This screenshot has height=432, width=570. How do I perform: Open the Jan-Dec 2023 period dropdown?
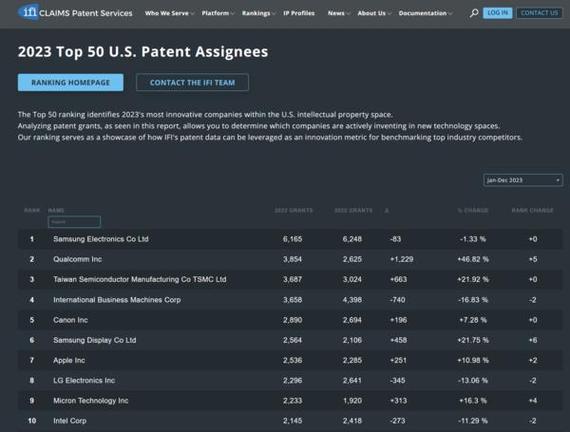coord(523,180)
